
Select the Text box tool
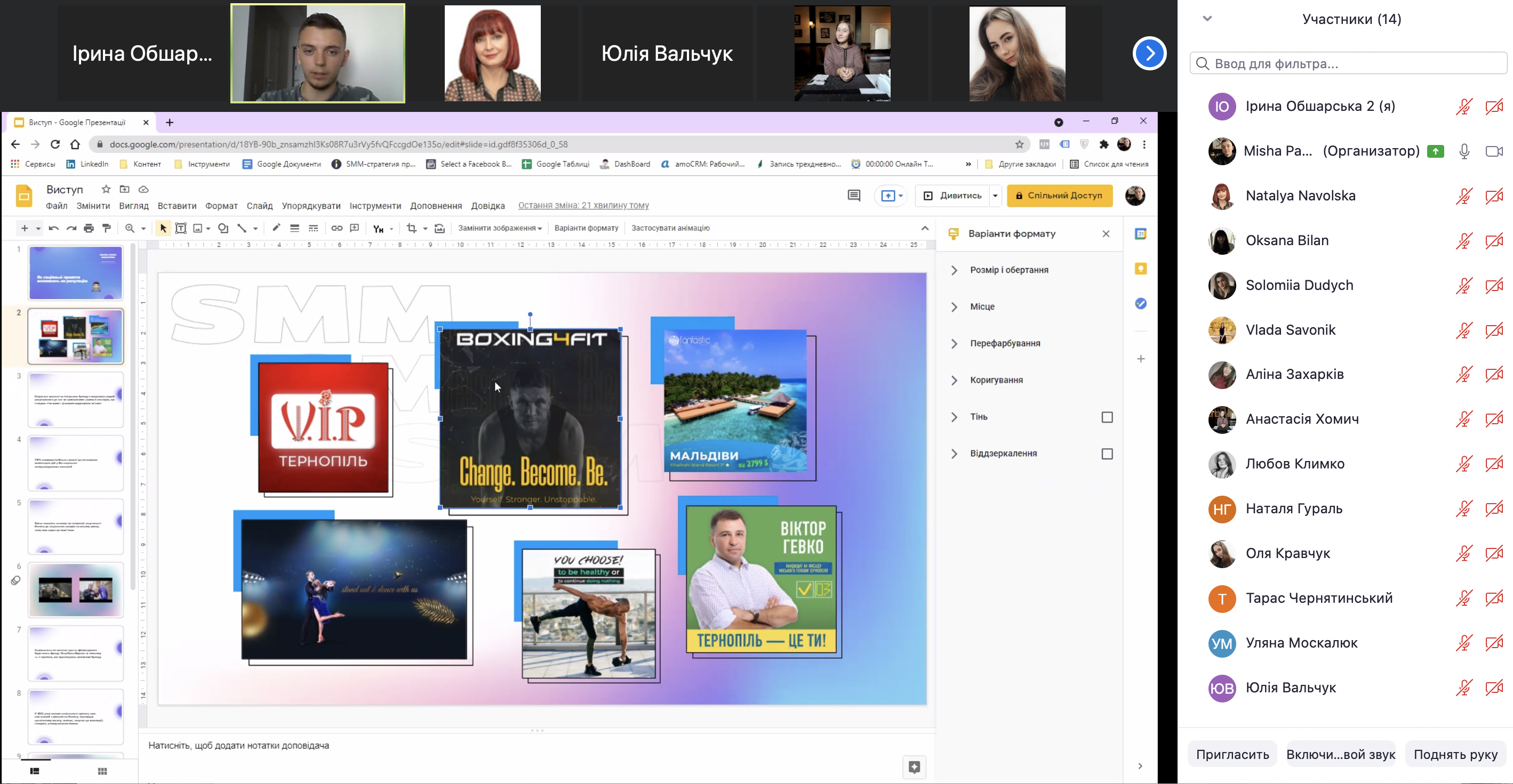pyautogui.click(x=181, y=228)
